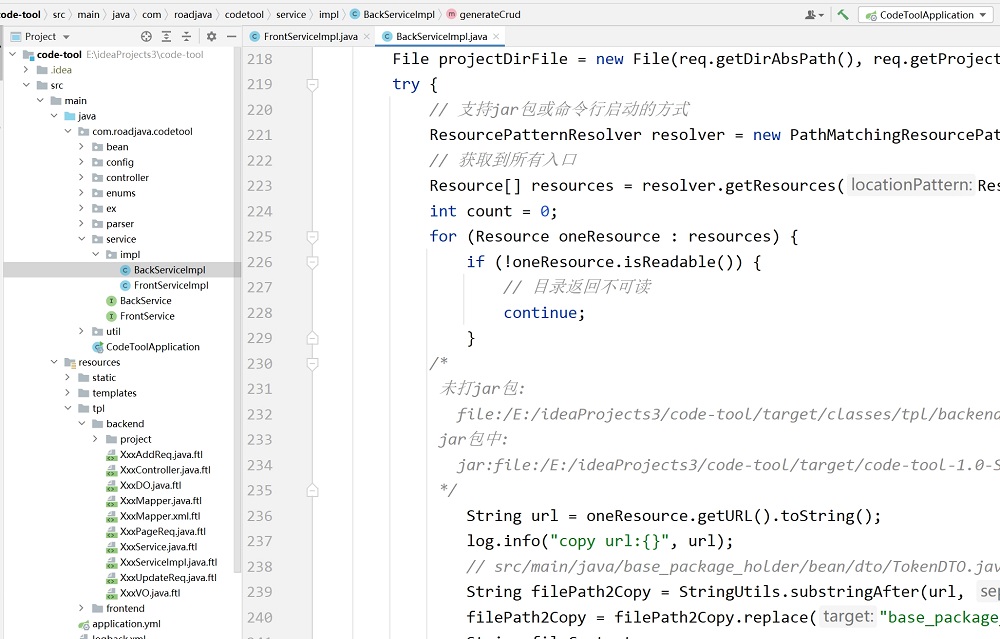Select the BackServiceImpl.java editor tab

click(x=441, y=36)
